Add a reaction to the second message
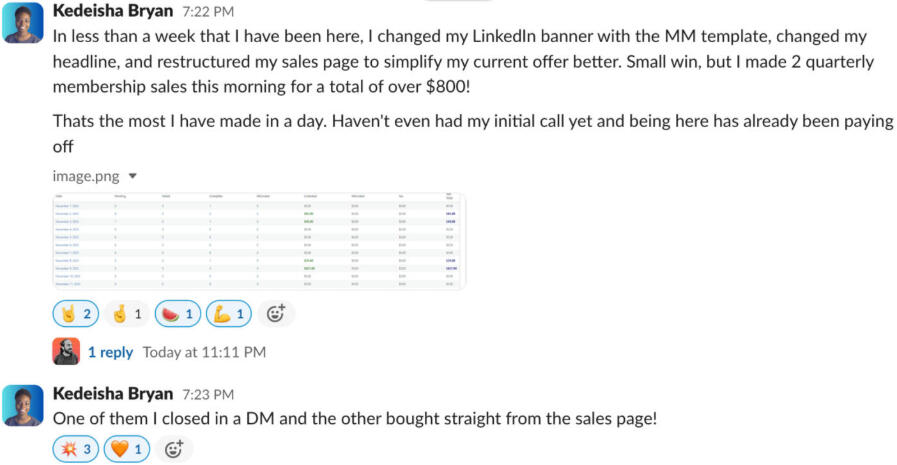897x465 pixels. point(174,449)
